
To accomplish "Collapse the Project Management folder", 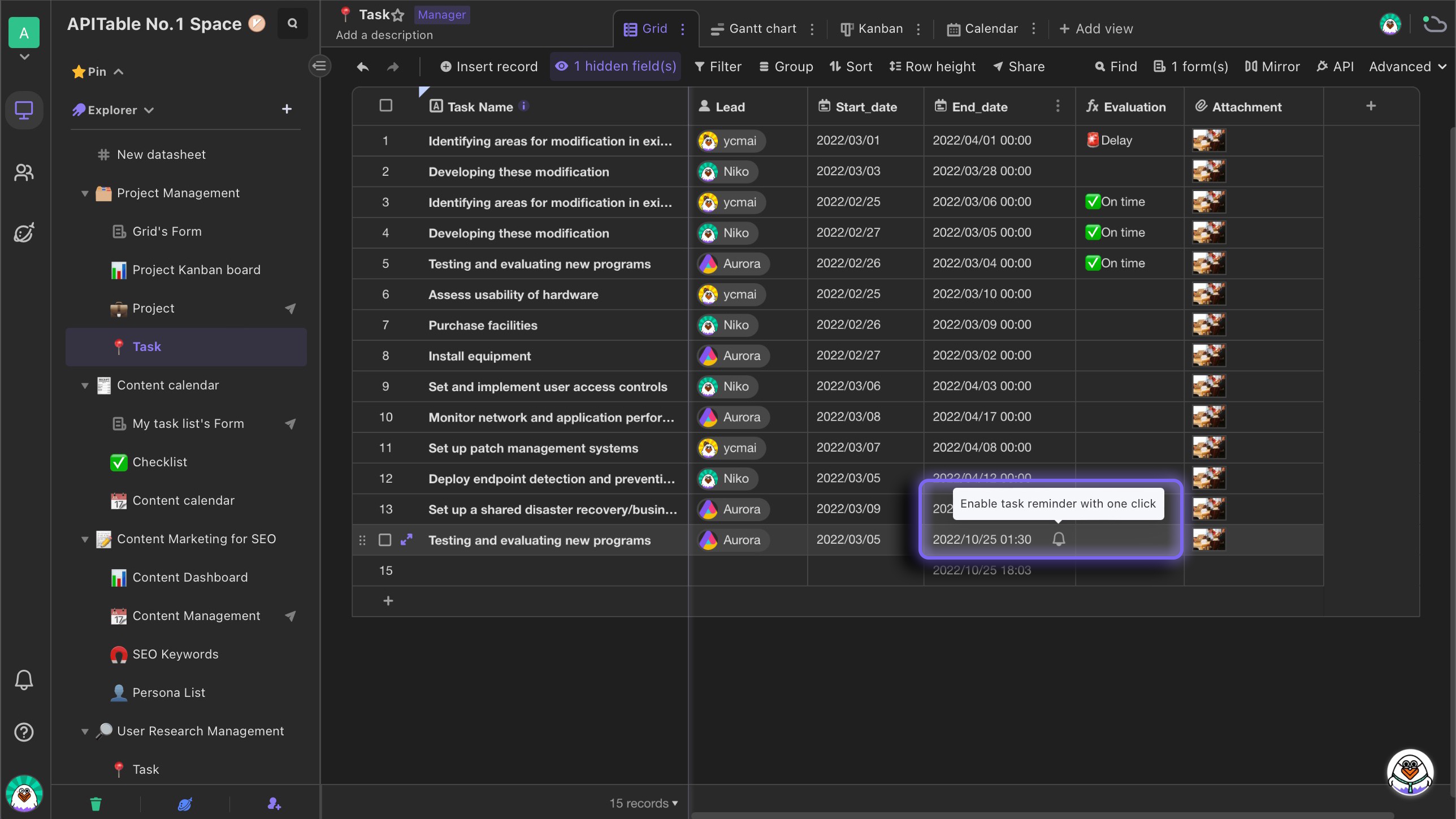I will (85, 193).
